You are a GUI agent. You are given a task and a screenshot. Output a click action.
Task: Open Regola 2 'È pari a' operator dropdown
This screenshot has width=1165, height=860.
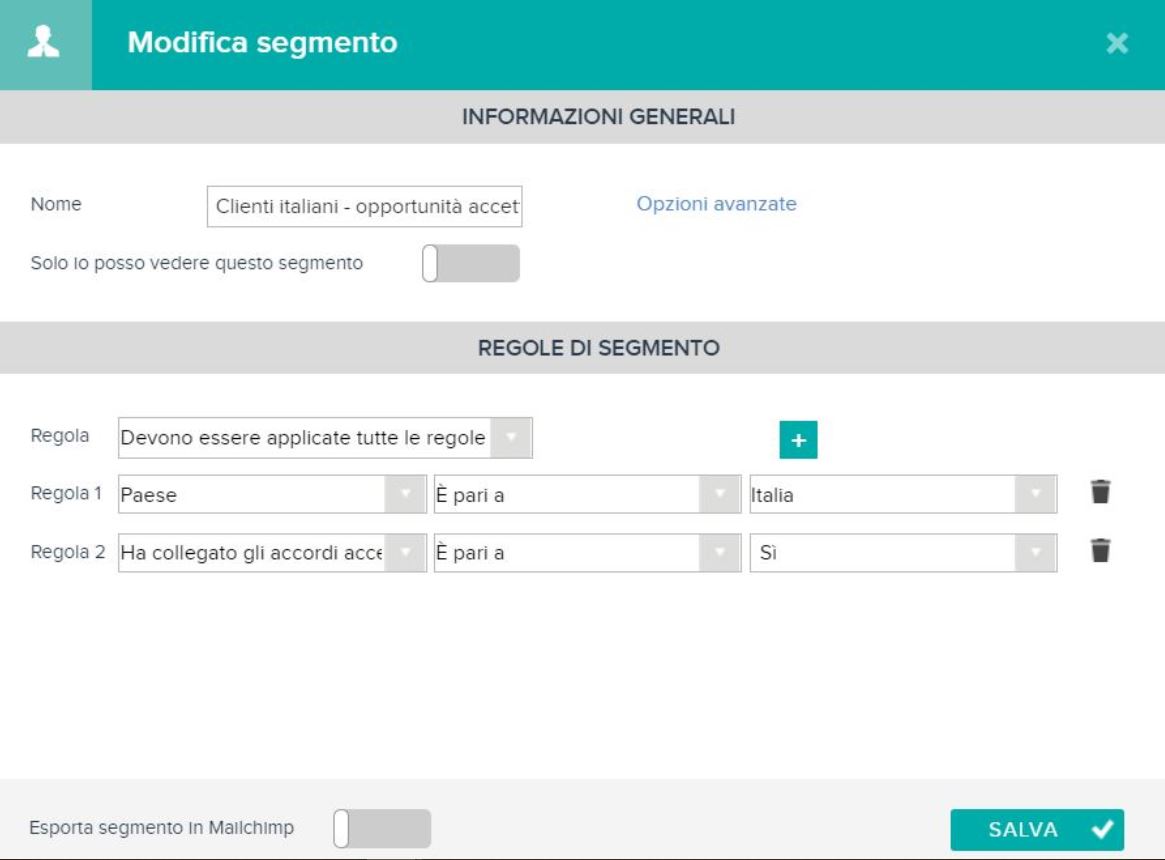point(587,552)
